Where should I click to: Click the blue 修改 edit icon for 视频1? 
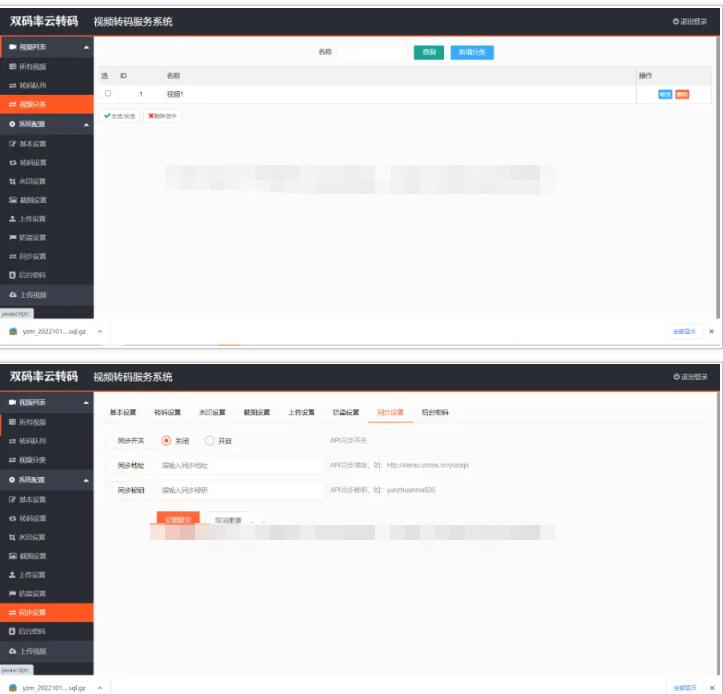(x=665, y=94)
